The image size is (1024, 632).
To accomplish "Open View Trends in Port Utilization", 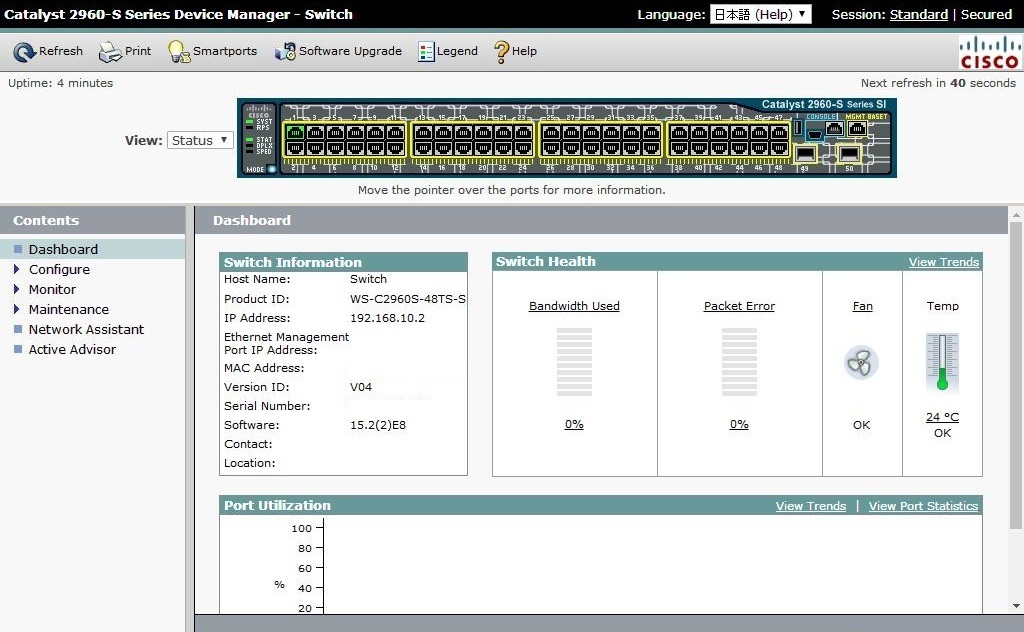I will point(810,506).
